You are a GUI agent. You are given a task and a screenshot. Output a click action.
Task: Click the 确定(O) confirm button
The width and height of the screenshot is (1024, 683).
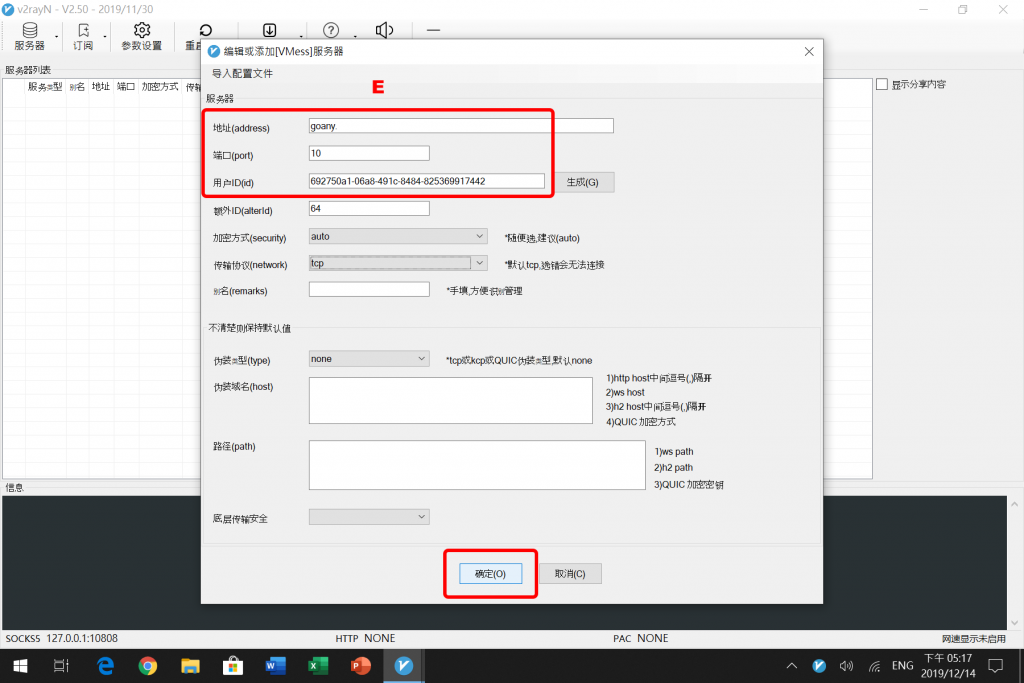point(490,573)
